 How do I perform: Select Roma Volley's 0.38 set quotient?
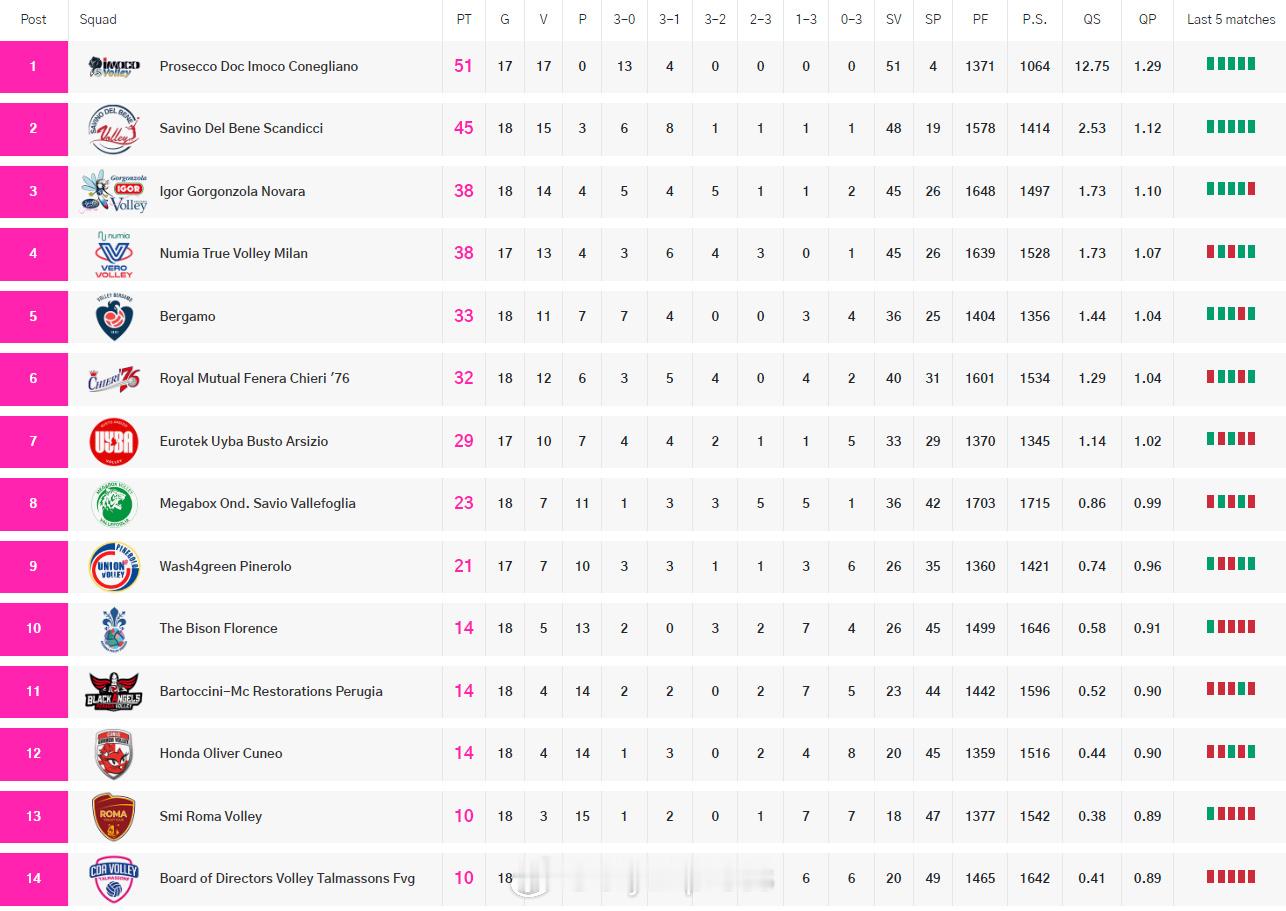(1092, 816)
